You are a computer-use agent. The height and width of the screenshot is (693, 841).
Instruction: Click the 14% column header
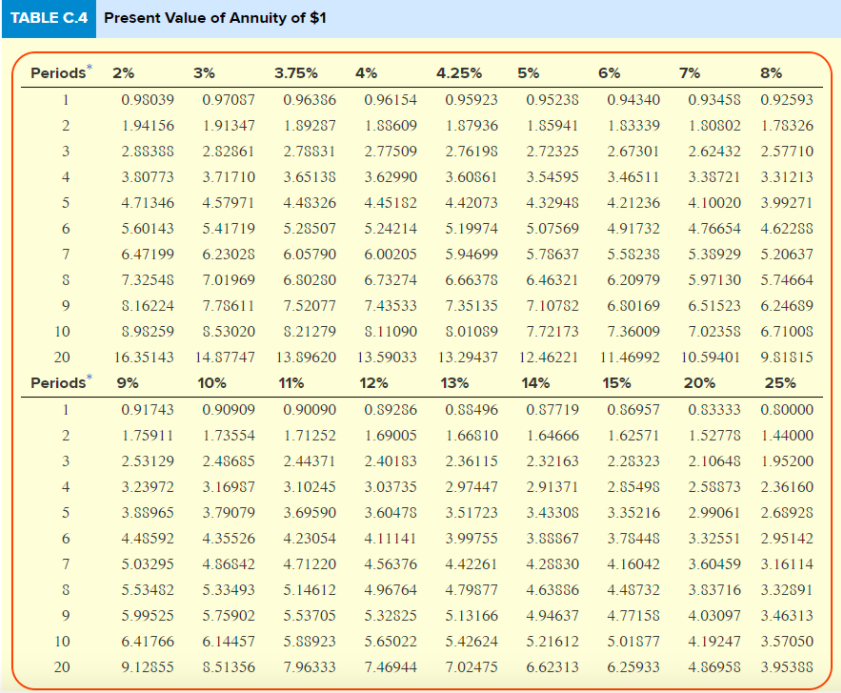pyautogui.click(x=536, y=383)
